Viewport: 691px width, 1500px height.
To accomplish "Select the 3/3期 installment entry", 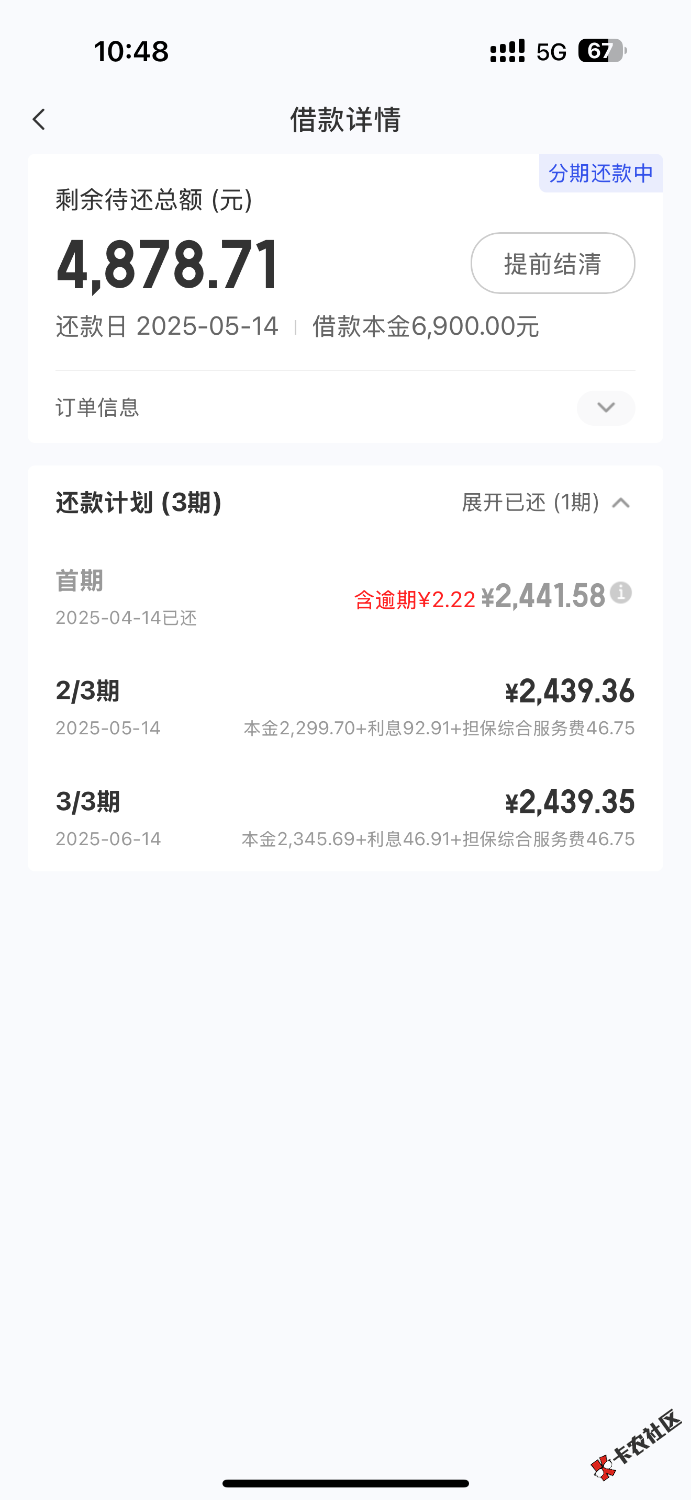I will point(88,802).
